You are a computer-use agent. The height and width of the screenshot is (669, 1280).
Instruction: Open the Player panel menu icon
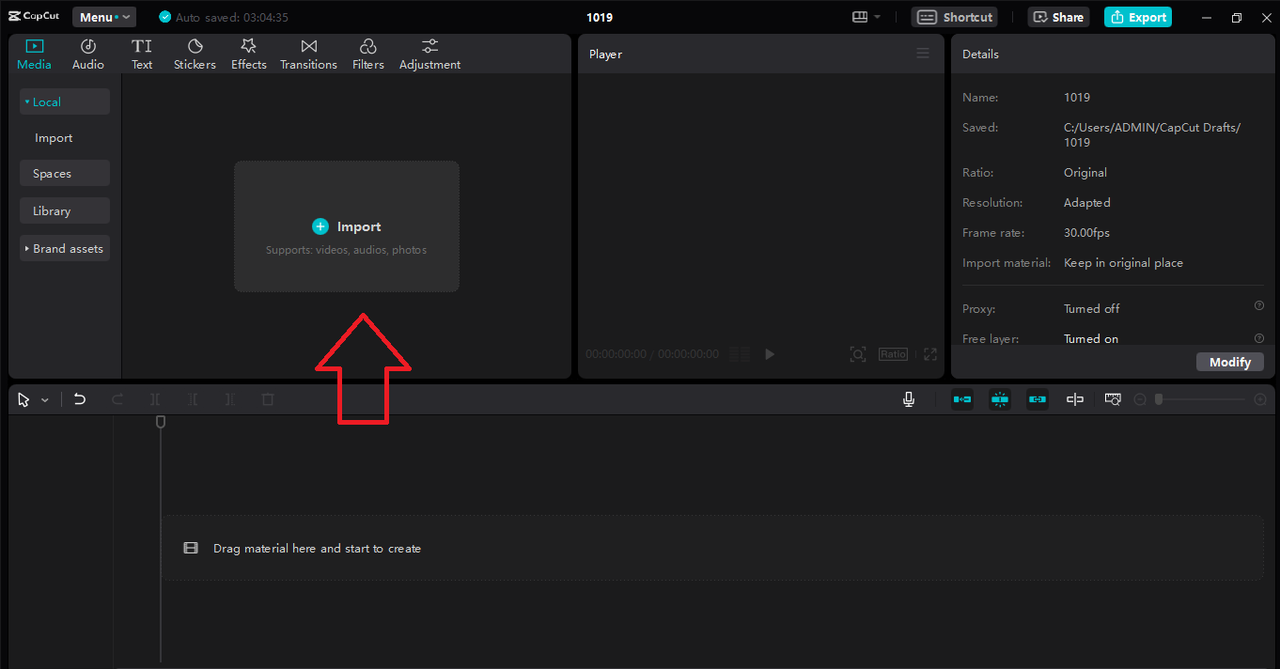(923, 53)
